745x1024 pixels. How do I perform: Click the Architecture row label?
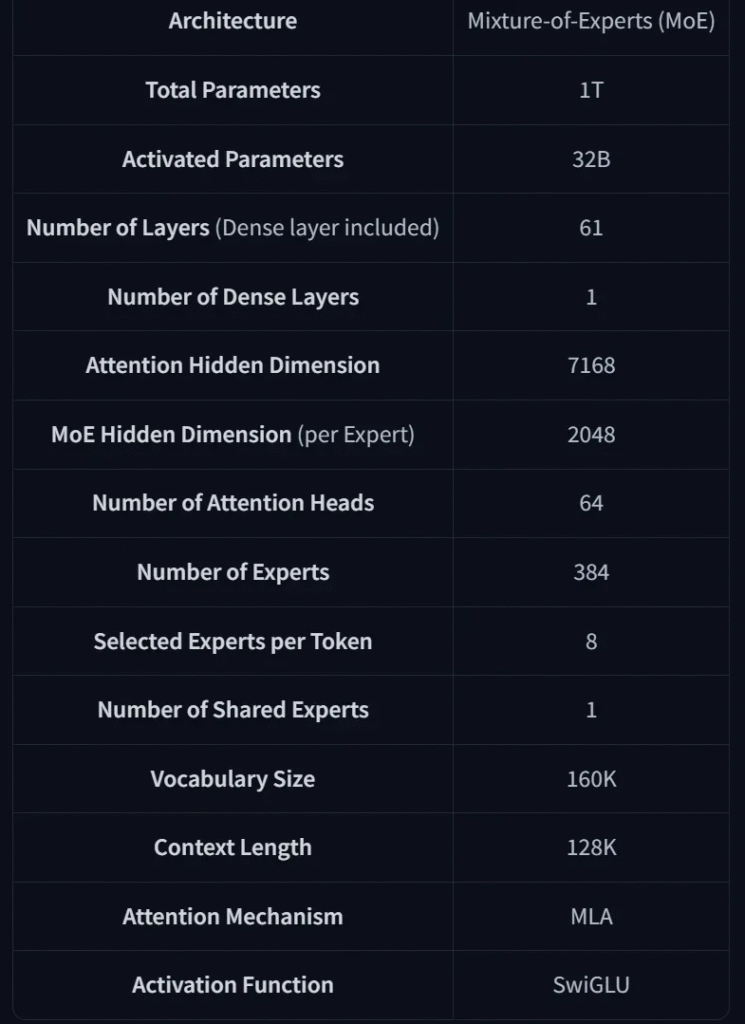point(232,21)
